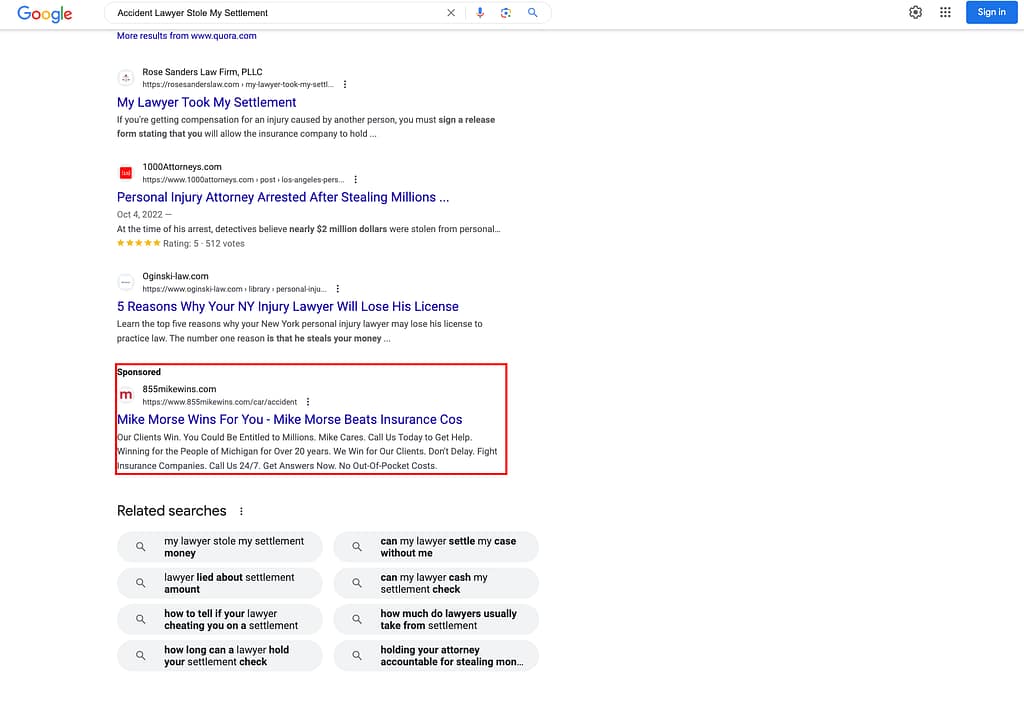Open My Lawyer Took My Settlement link
Viewport: 1024px width, 714px height.
click(206, 103)
